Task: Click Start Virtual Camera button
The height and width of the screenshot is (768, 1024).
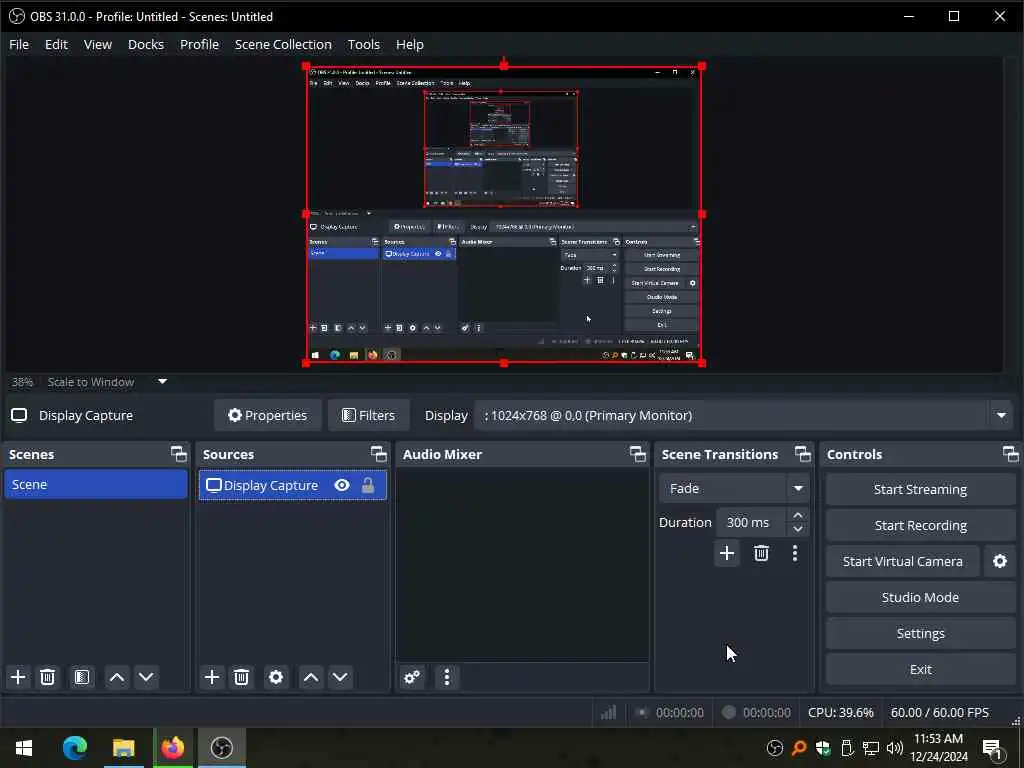Action: coord(903,561)
